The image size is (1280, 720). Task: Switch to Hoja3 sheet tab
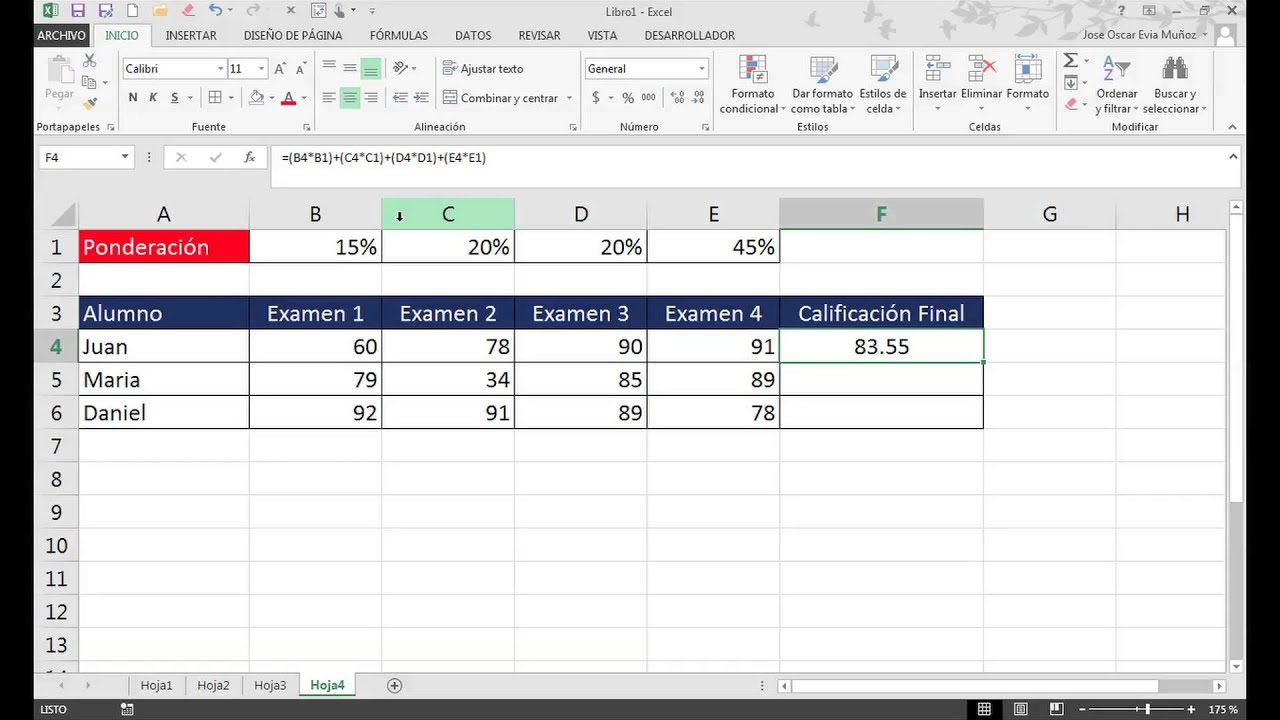(x=270, y=686)
